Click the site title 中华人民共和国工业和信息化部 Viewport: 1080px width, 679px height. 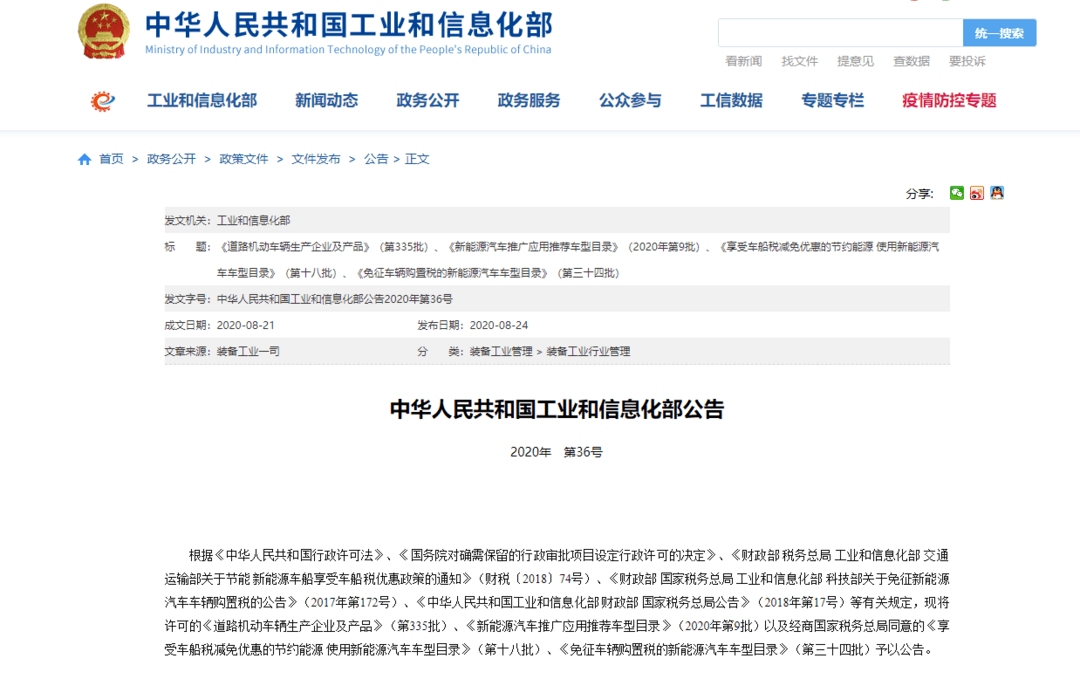[x=349, y=25]
